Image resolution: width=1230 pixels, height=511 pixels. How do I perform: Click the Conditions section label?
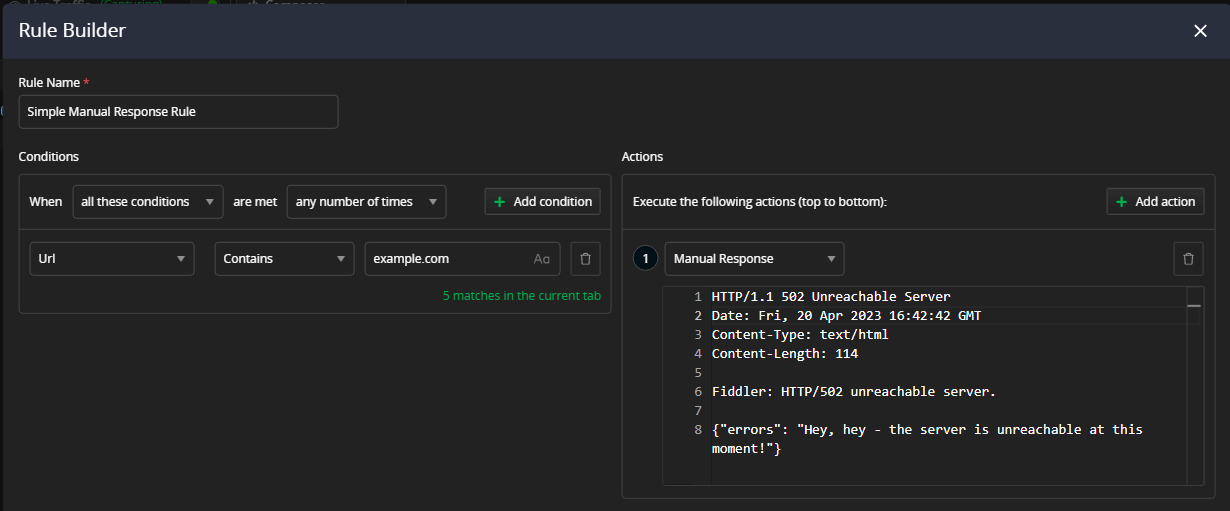[x=49, y=157]
